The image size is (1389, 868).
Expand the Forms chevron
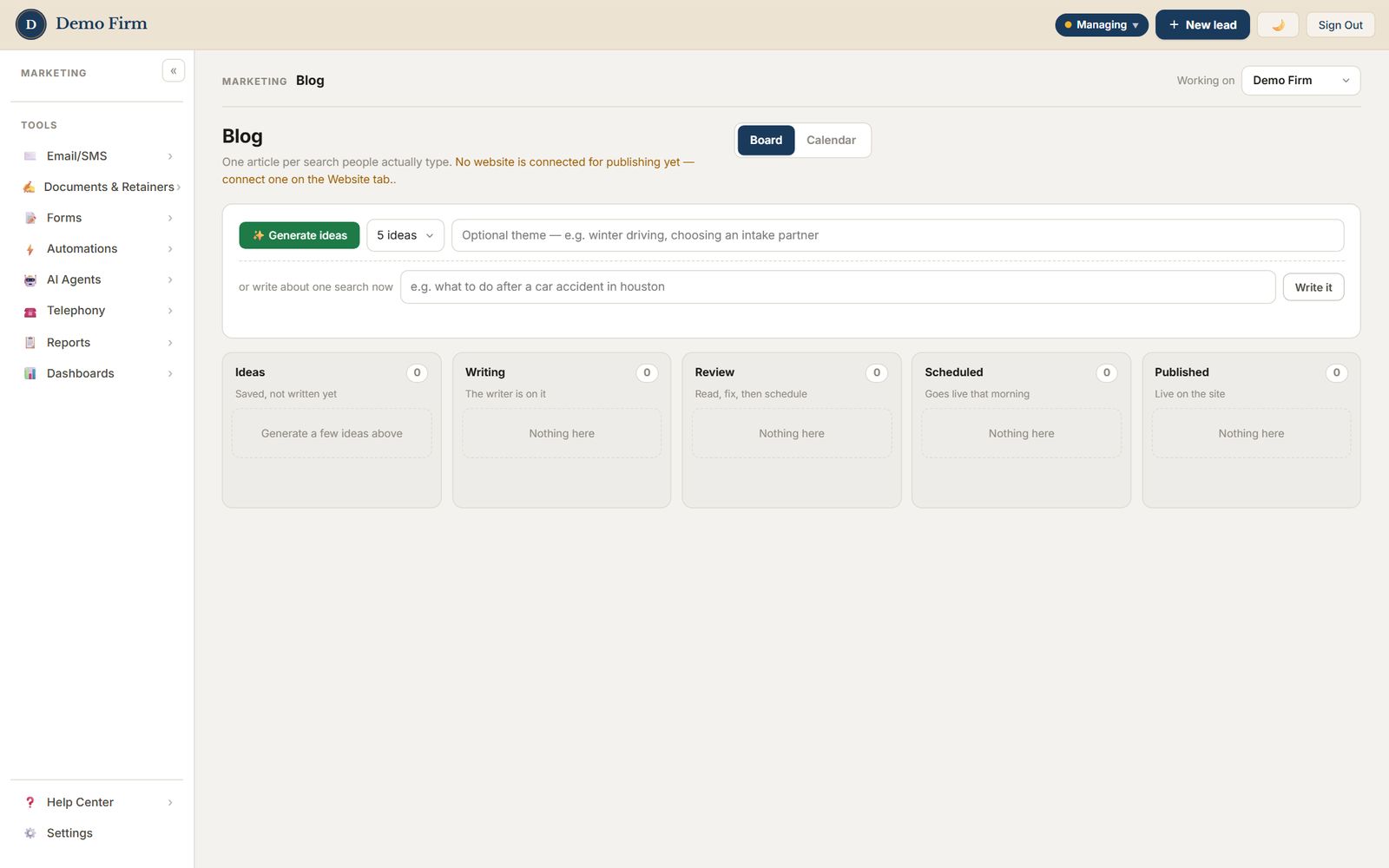[x=170, y=218]
